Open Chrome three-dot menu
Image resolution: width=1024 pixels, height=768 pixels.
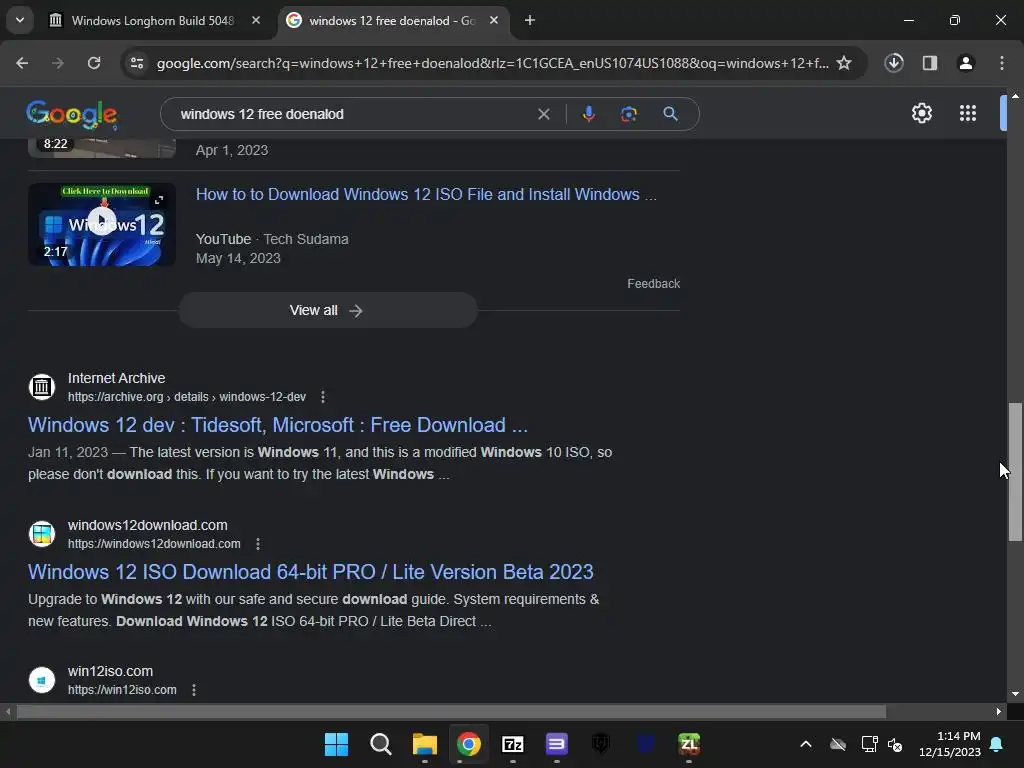[1002, 63]
